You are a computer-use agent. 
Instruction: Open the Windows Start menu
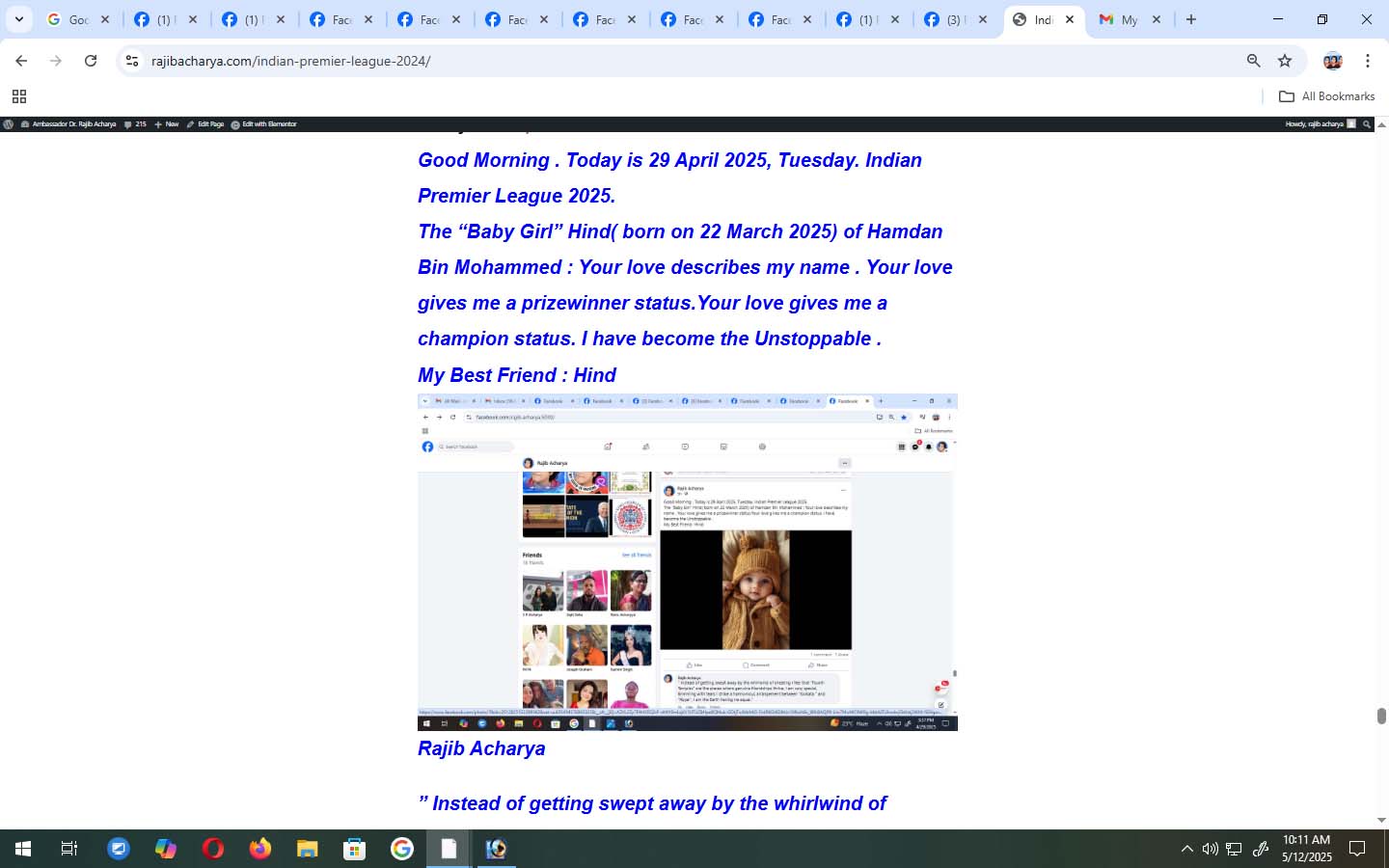[23, 849]
